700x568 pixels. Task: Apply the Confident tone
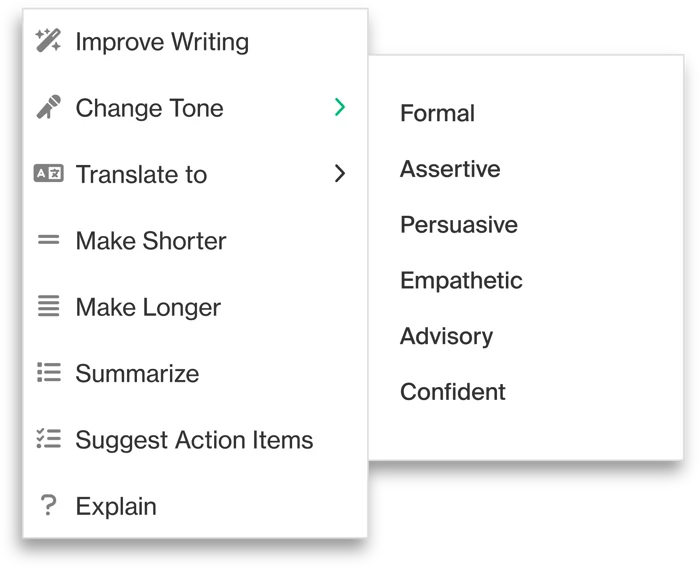coord(453,392)
